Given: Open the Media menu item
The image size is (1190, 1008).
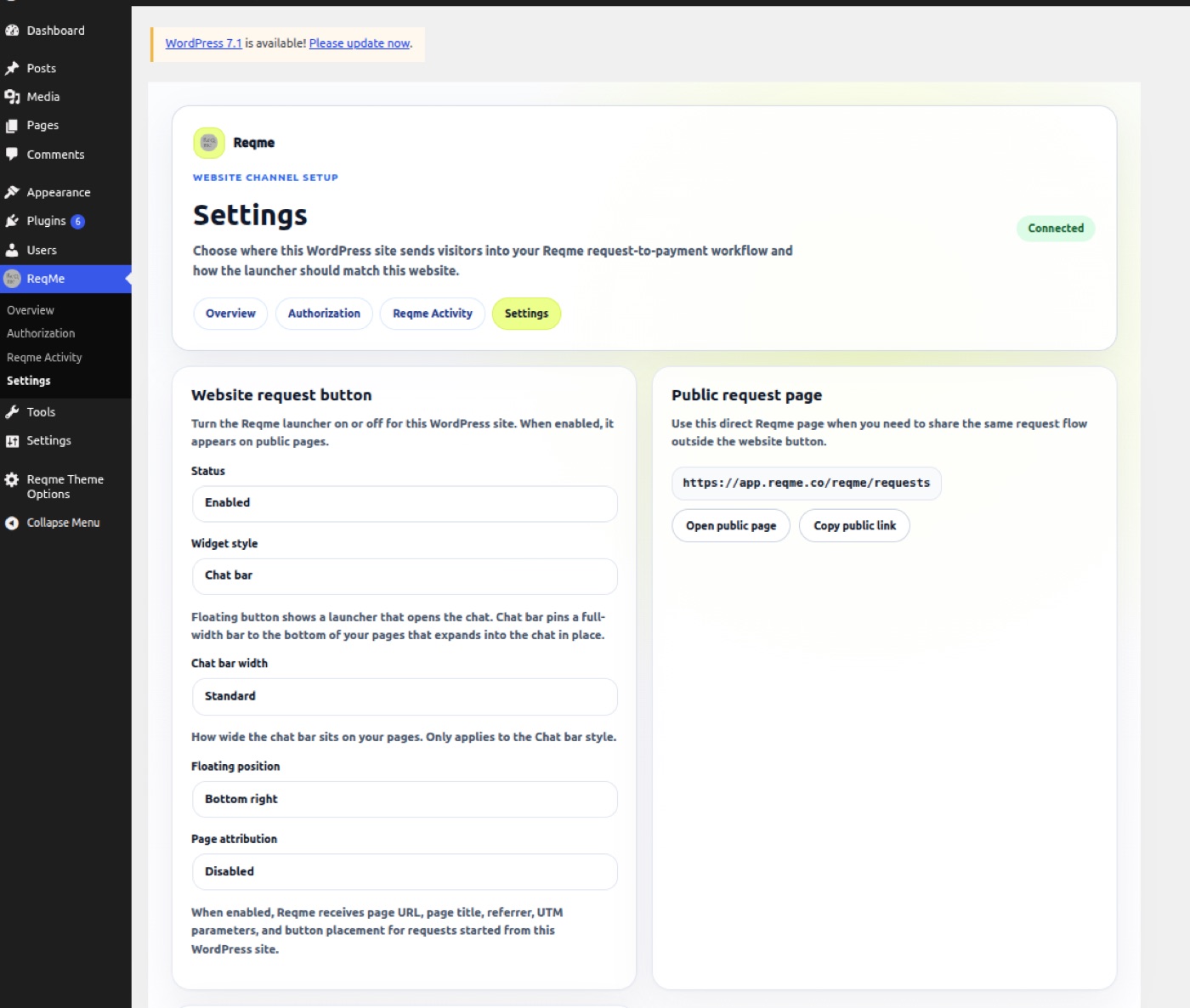Looking at the screenshot, I should click(43, 97).
